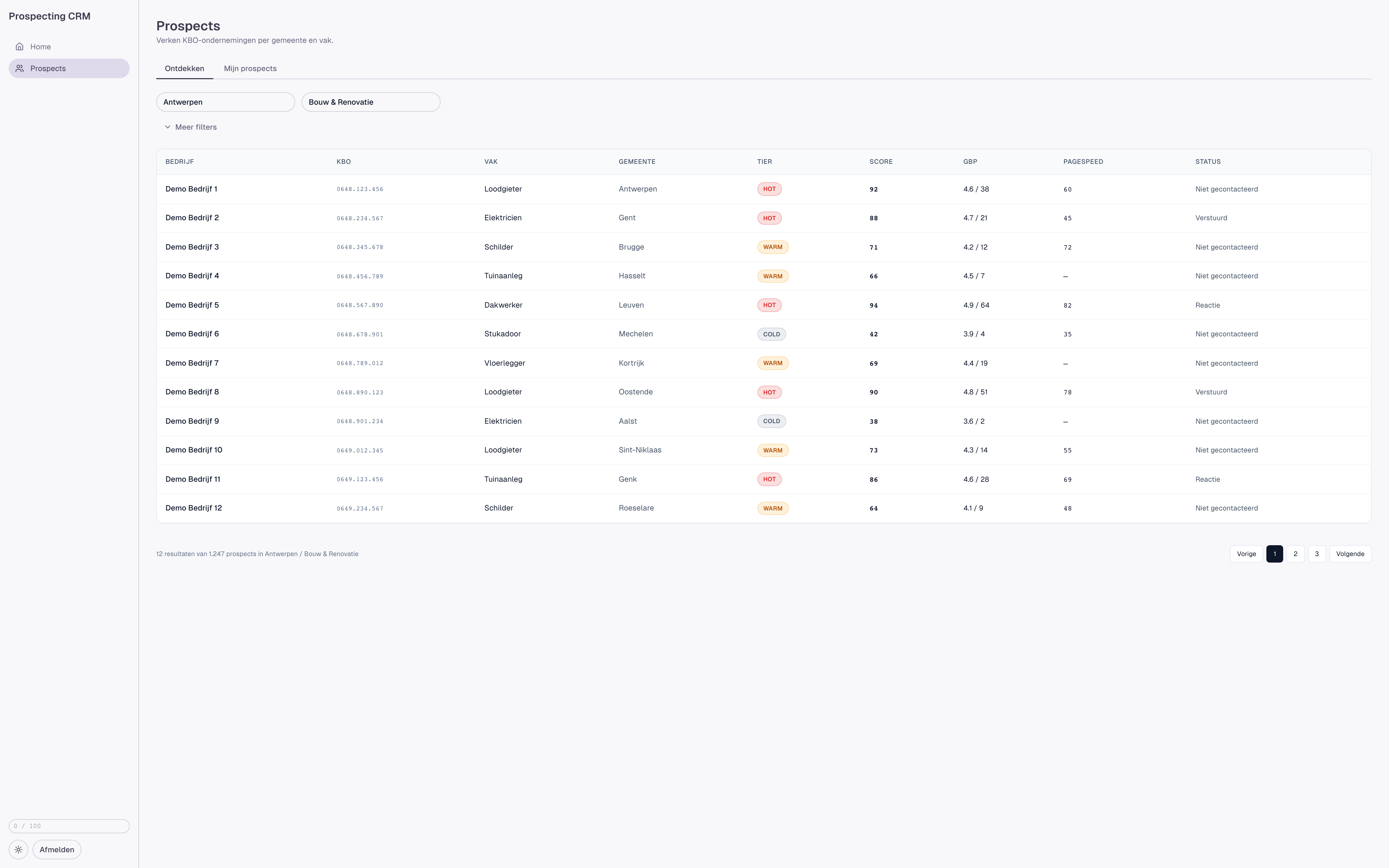Viewport: 1389px width, 868px height.
Task: Open Demo Bedrijf 4 row
Action: (763, 276)
